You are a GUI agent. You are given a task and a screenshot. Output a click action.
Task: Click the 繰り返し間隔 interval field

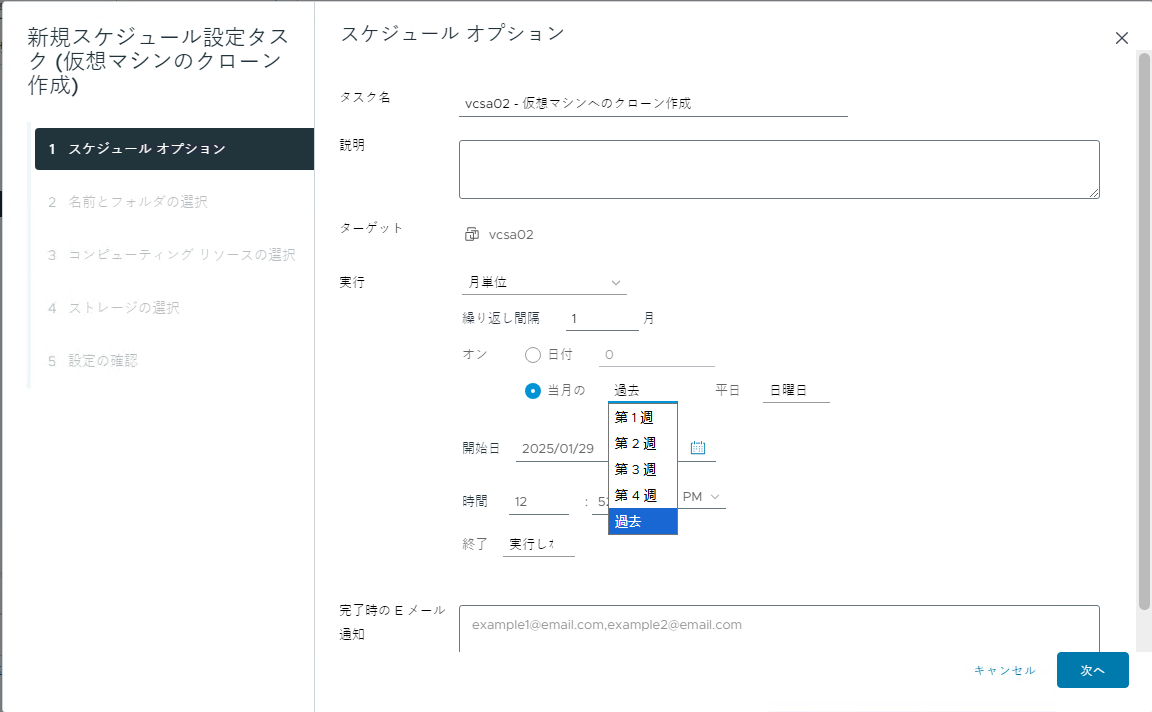(601, 319)
